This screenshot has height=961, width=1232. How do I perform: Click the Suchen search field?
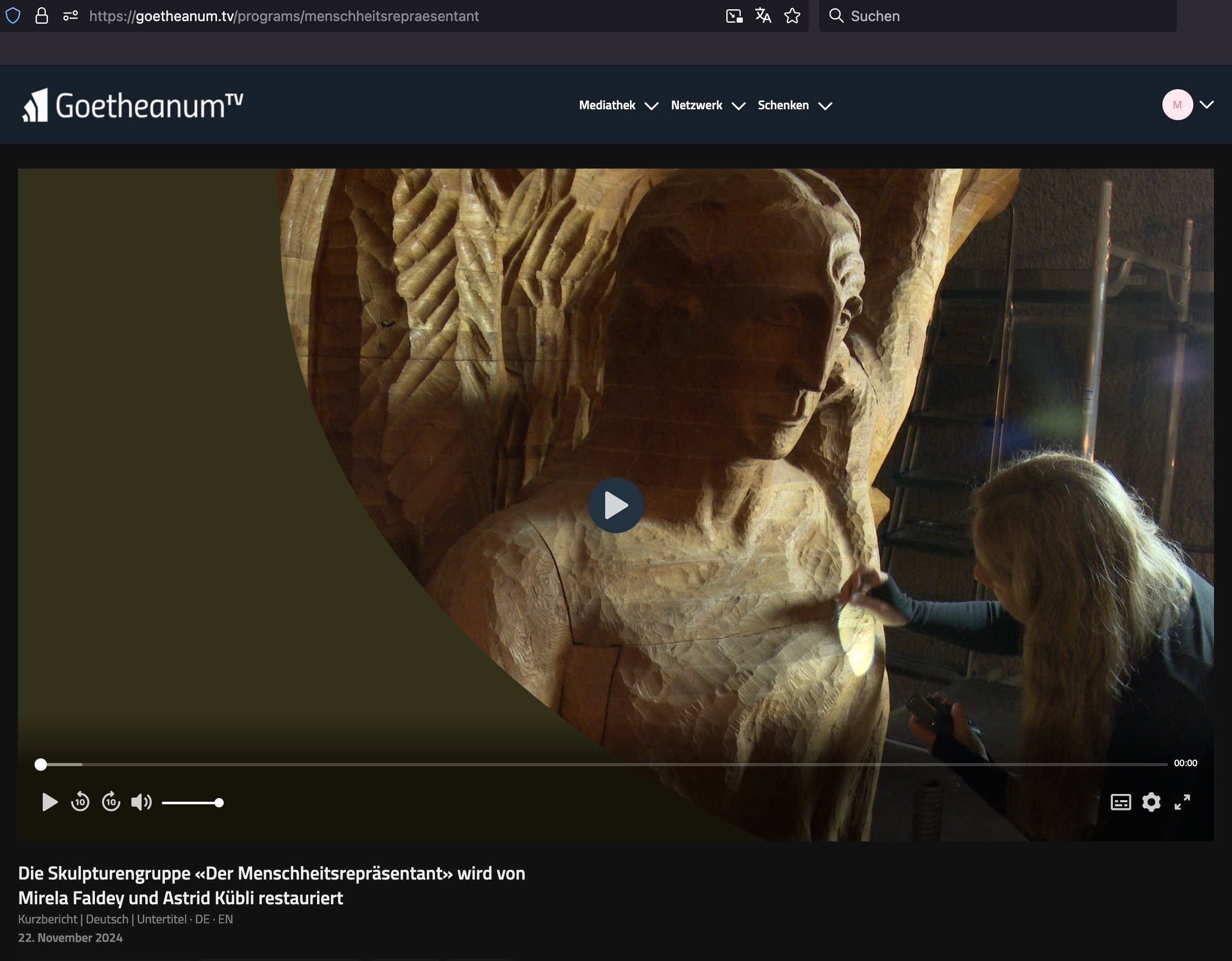[997, 16]
